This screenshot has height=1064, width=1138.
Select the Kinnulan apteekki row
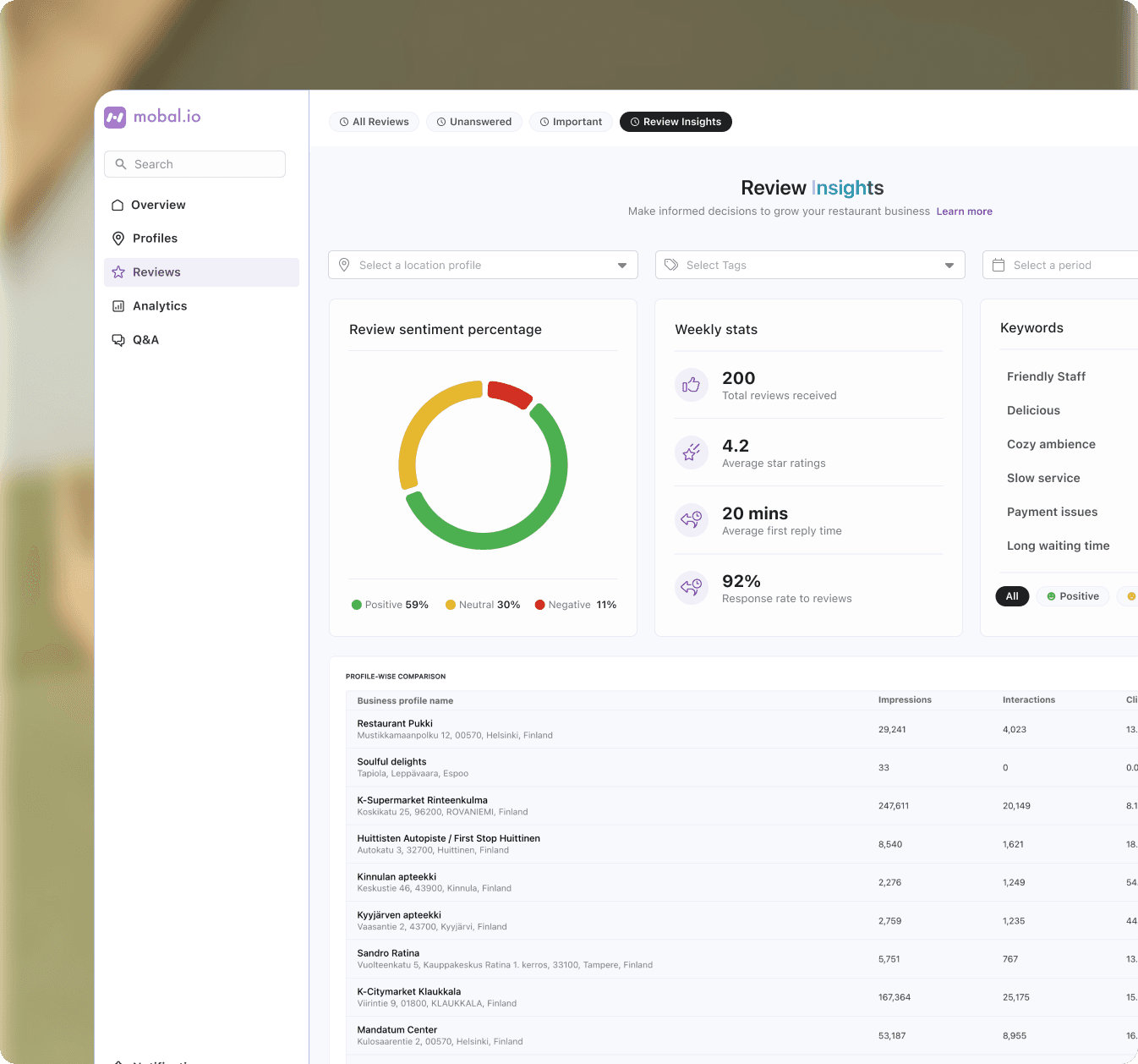point(741,882)
